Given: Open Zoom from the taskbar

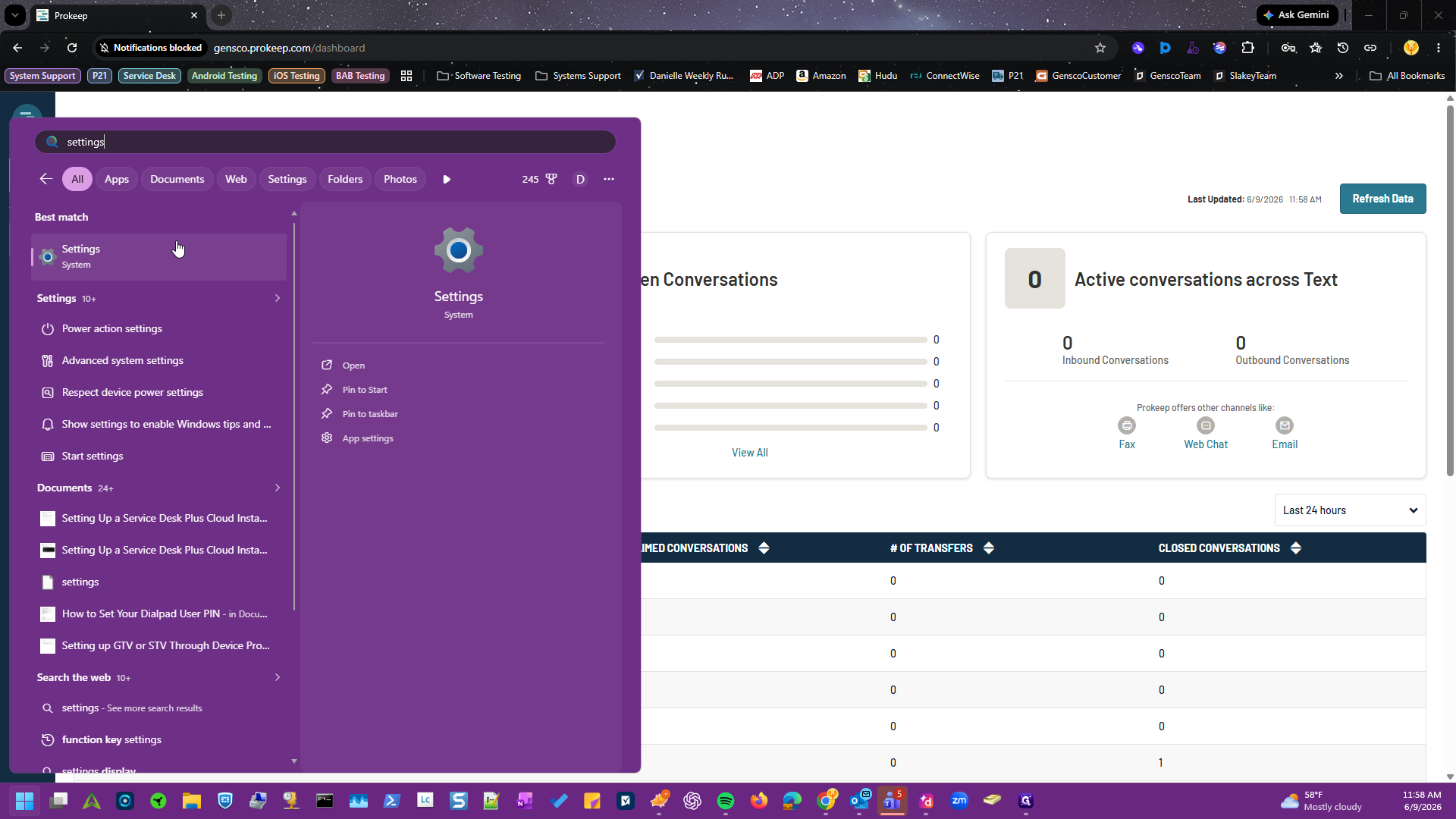Looking at the screenshot, I should point(959,801).
